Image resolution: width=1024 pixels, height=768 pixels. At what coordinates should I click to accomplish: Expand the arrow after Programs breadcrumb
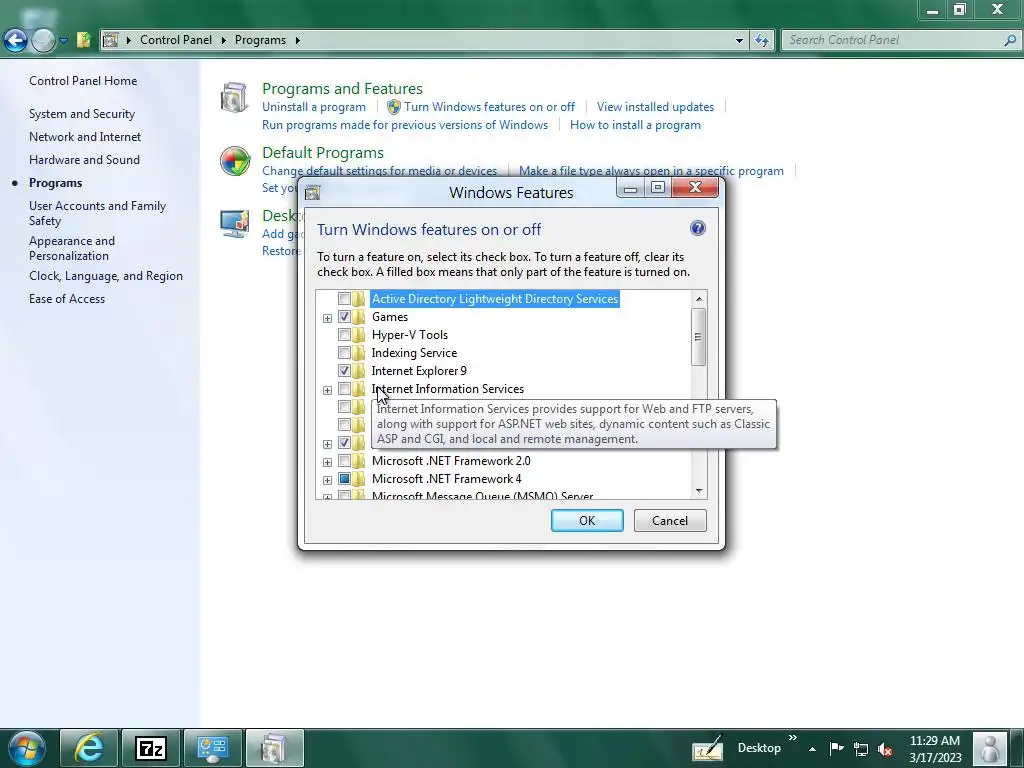(298, 40)
